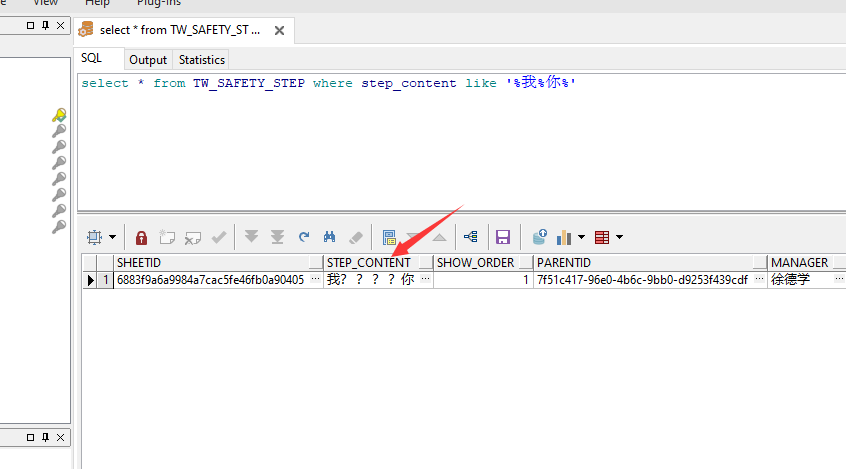Click the purple save results icon
846x469 pixels.
[503, 237]
